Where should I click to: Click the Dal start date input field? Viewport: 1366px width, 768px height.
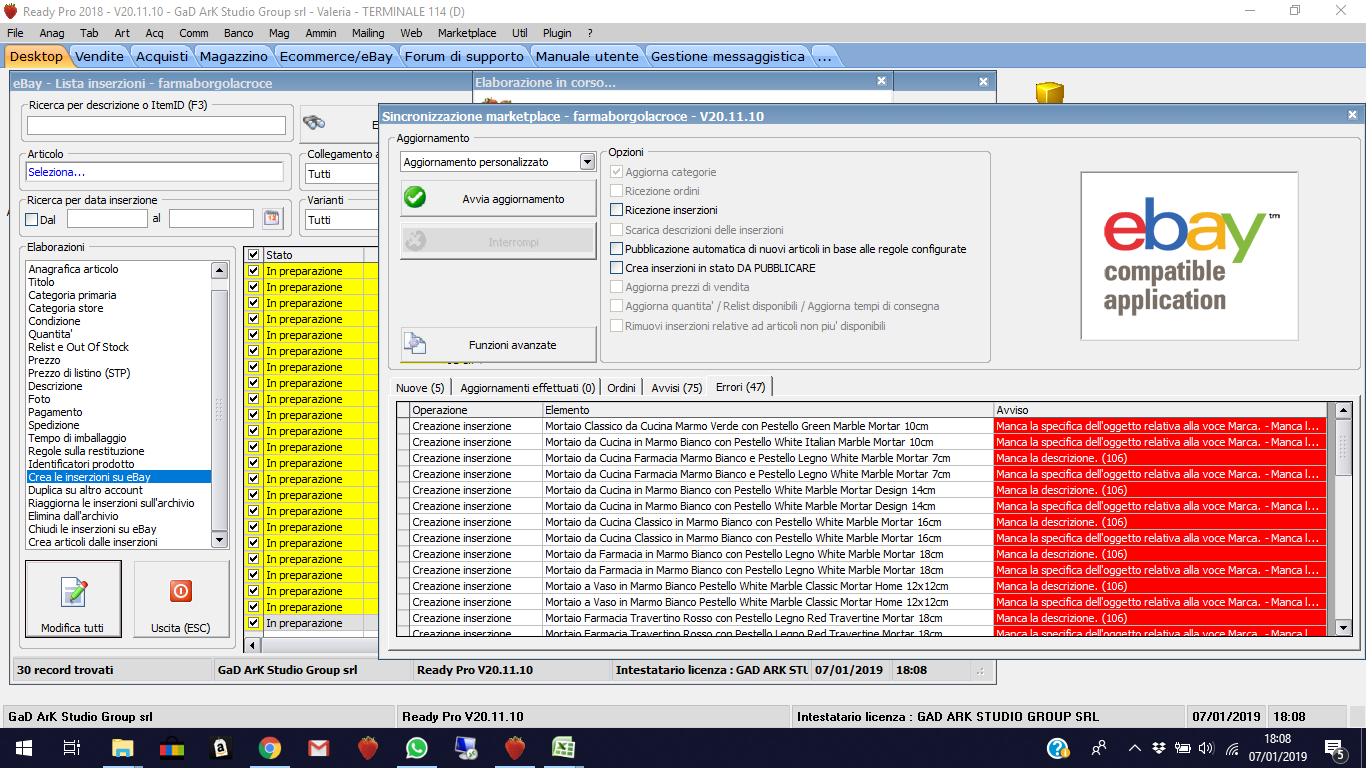(x=107, y=218)
